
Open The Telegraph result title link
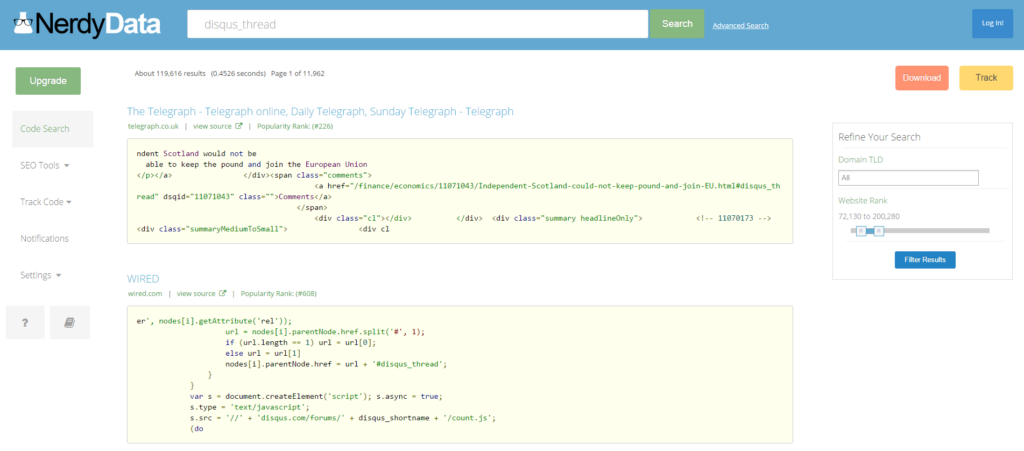tap(321, 112)
